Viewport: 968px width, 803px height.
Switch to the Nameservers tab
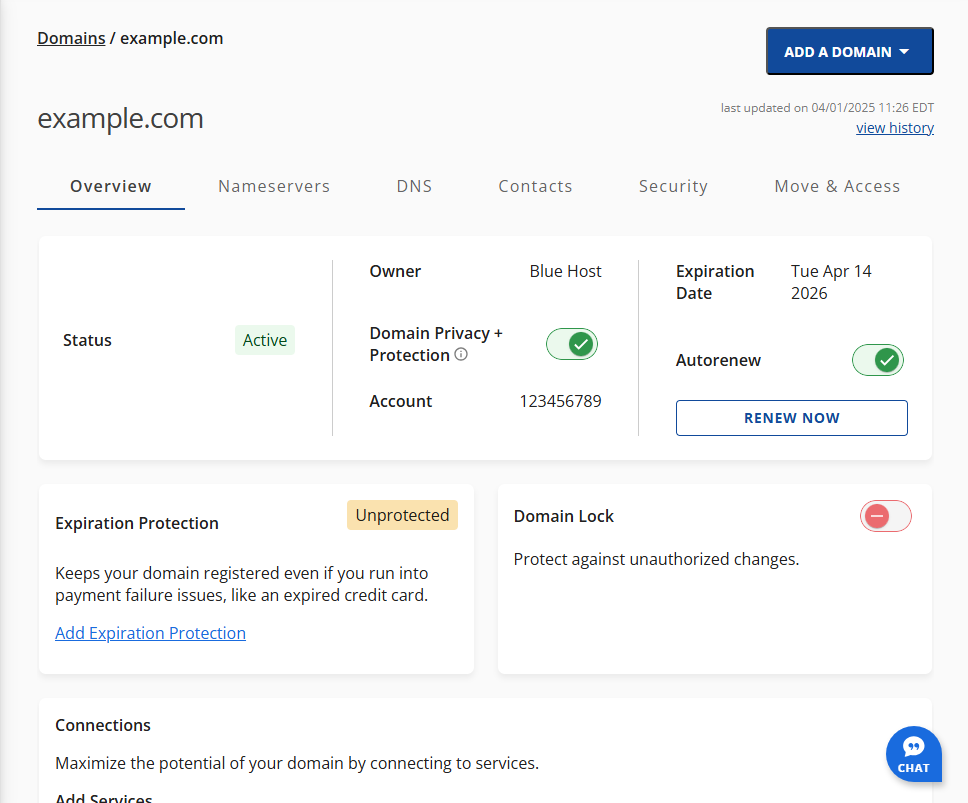point(274,186)
